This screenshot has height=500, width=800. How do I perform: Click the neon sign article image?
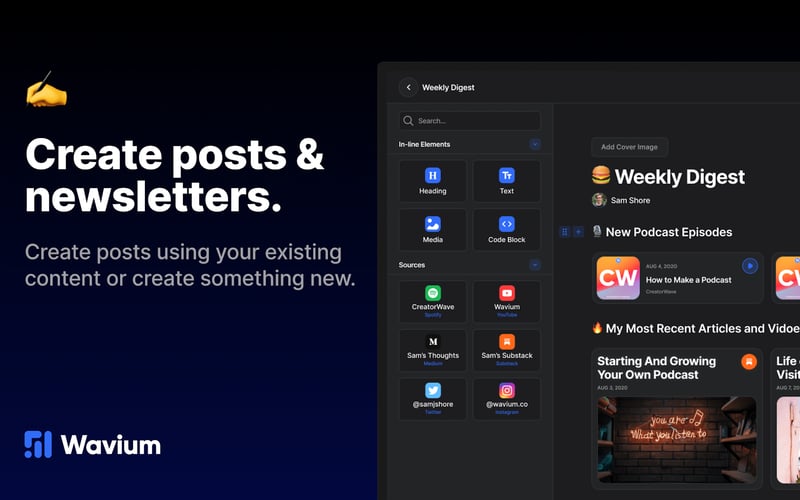coord(677,440)
